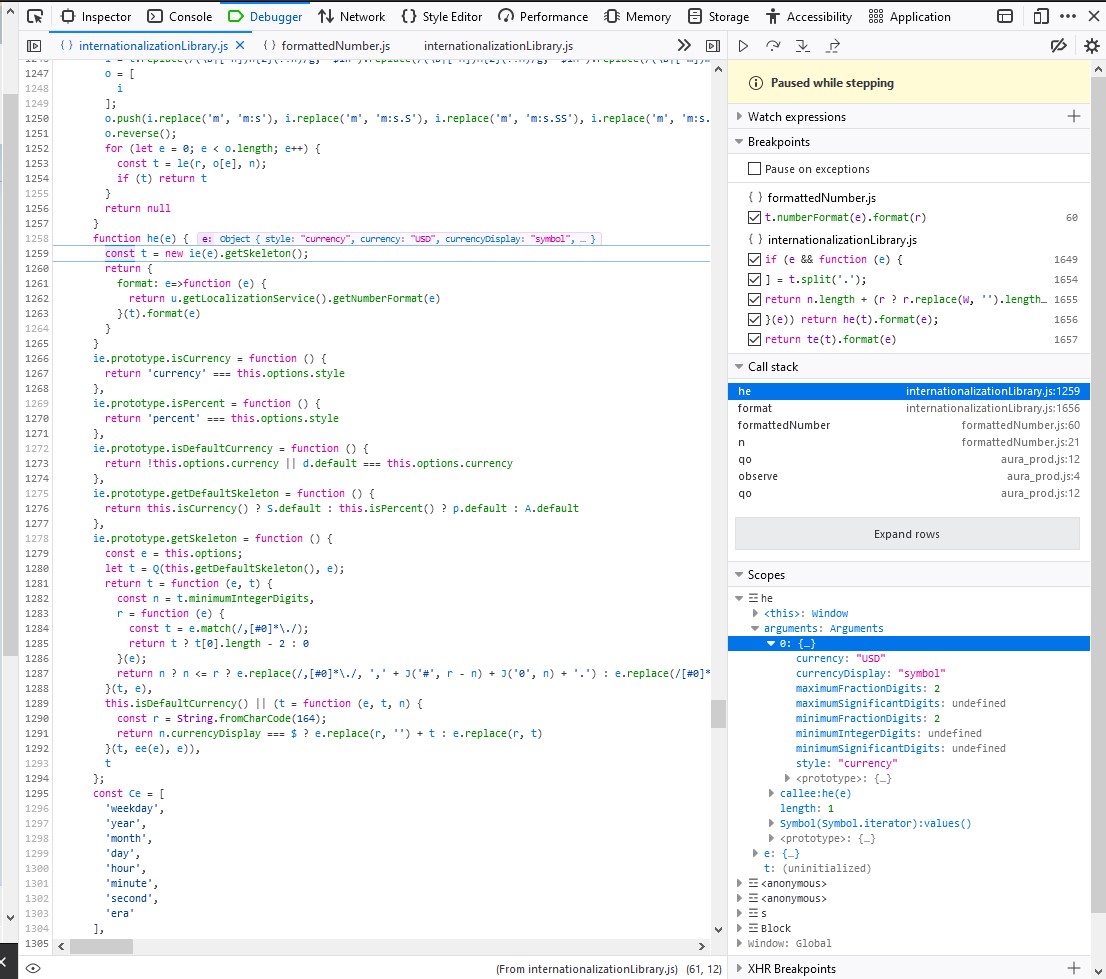This screenshot has width=1106, height=979.
Task: Click the Expand rows button
Action: coord(906,534)
